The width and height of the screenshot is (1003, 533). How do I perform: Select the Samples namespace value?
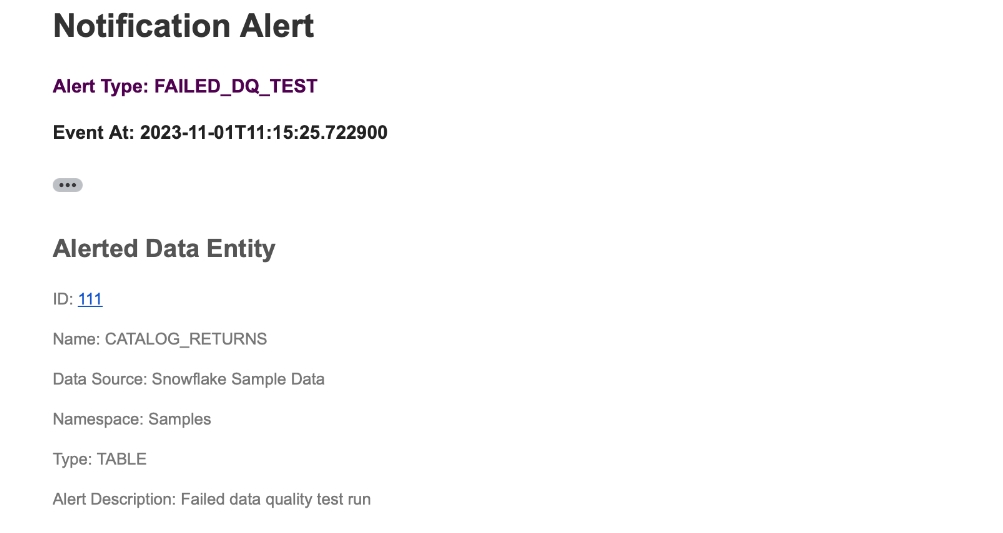180,419
